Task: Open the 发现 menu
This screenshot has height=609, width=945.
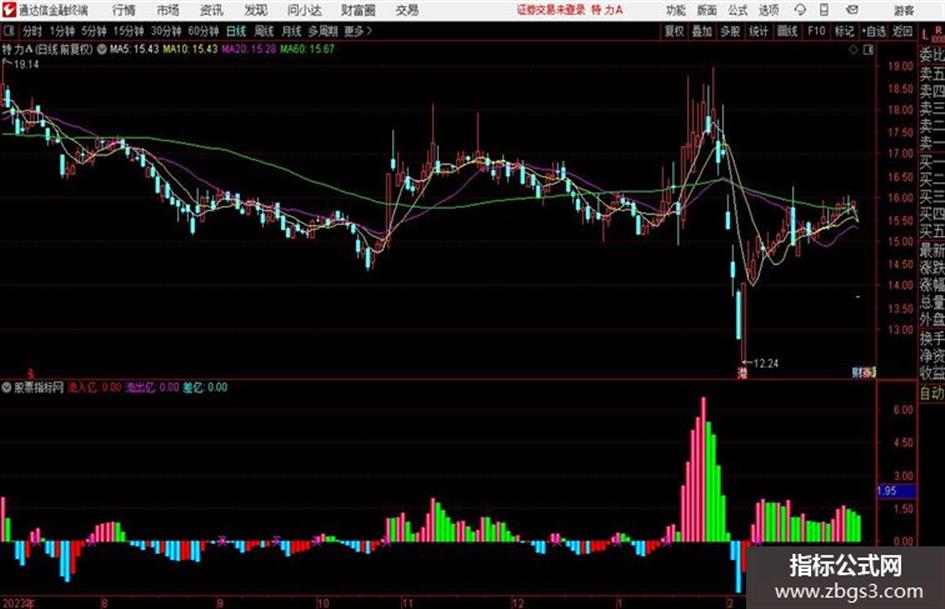Action: tap(256, 10)
